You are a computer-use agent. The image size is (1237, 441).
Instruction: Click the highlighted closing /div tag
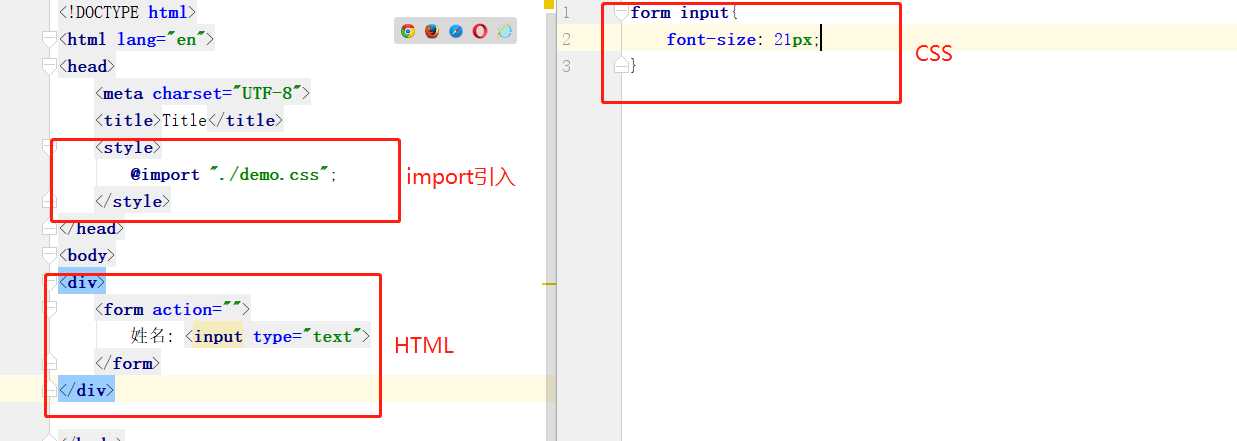(87, 391)
